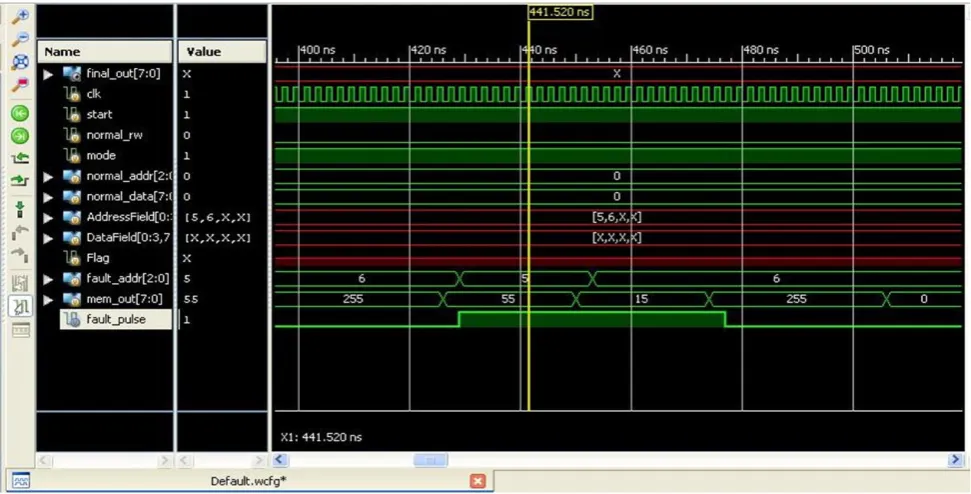971x494 pixels.
Task: Click the mem_out waveform segment showing 55
Action: tap(508, 300)
